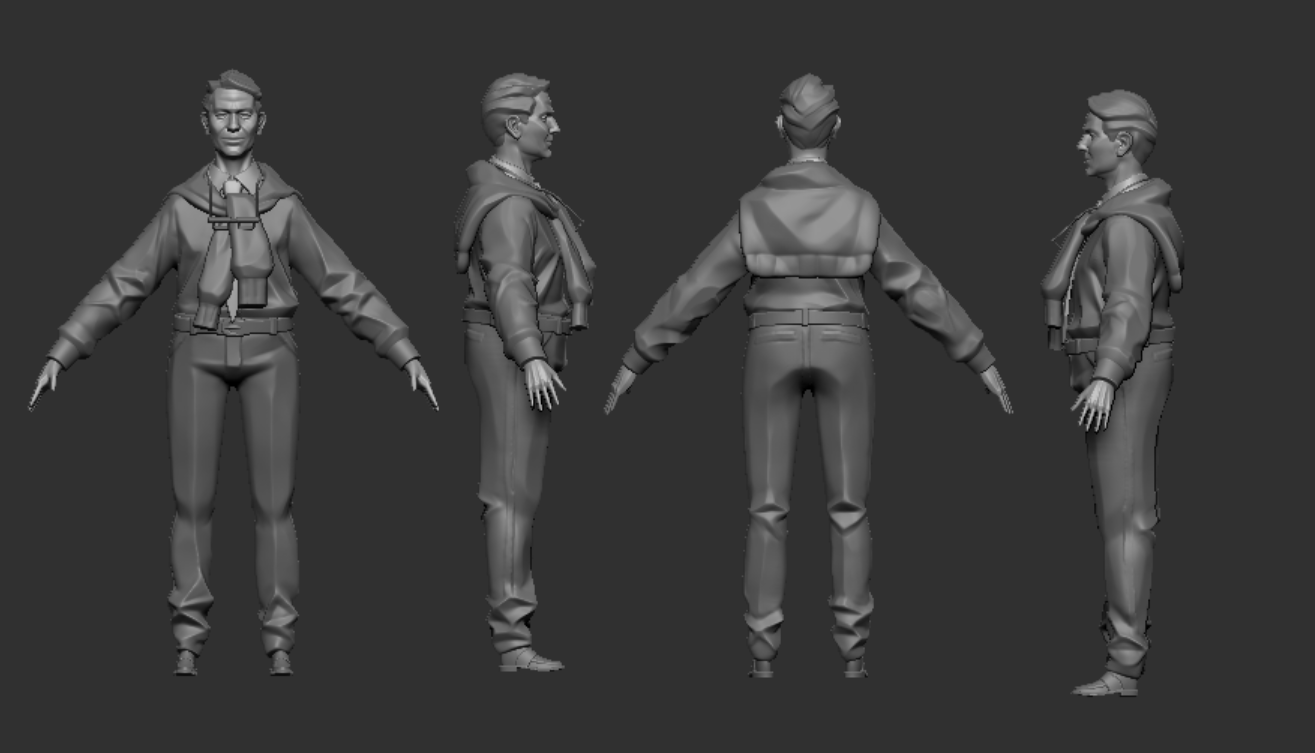
Task: Click the front-view character's face
Action: (234, 125)
